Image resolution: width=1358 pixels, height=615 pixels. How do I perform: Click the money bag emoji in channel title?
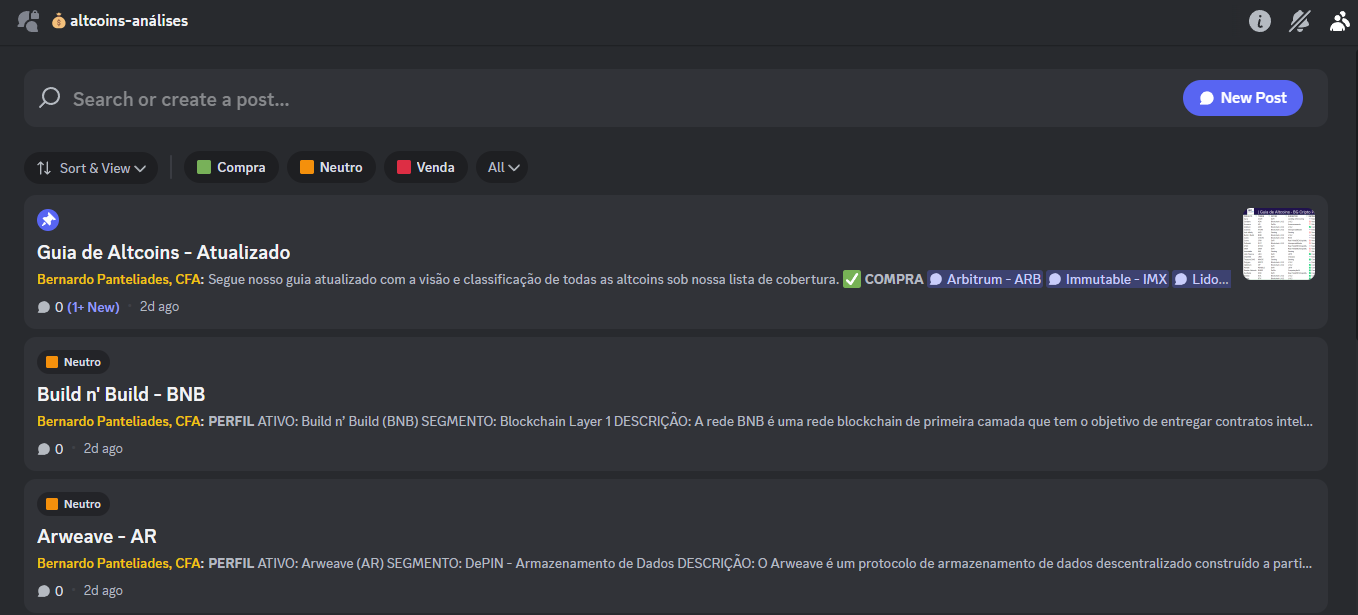58,20
